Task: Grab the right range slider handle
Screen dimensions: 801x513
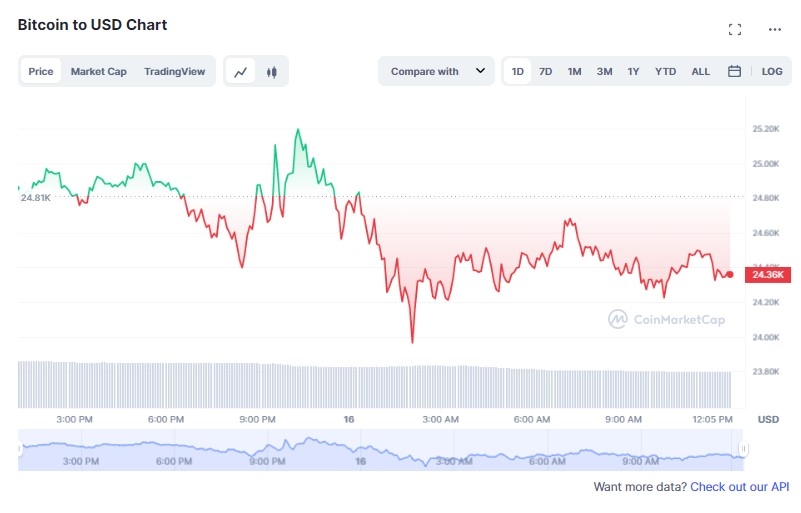Action: click(743, 449)
